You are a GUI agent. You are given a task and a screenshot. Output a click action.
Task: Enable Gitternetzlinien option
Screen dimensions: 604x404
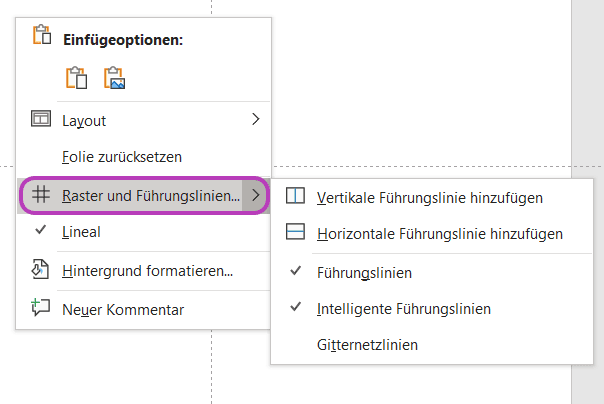click(x=432, y=345)
